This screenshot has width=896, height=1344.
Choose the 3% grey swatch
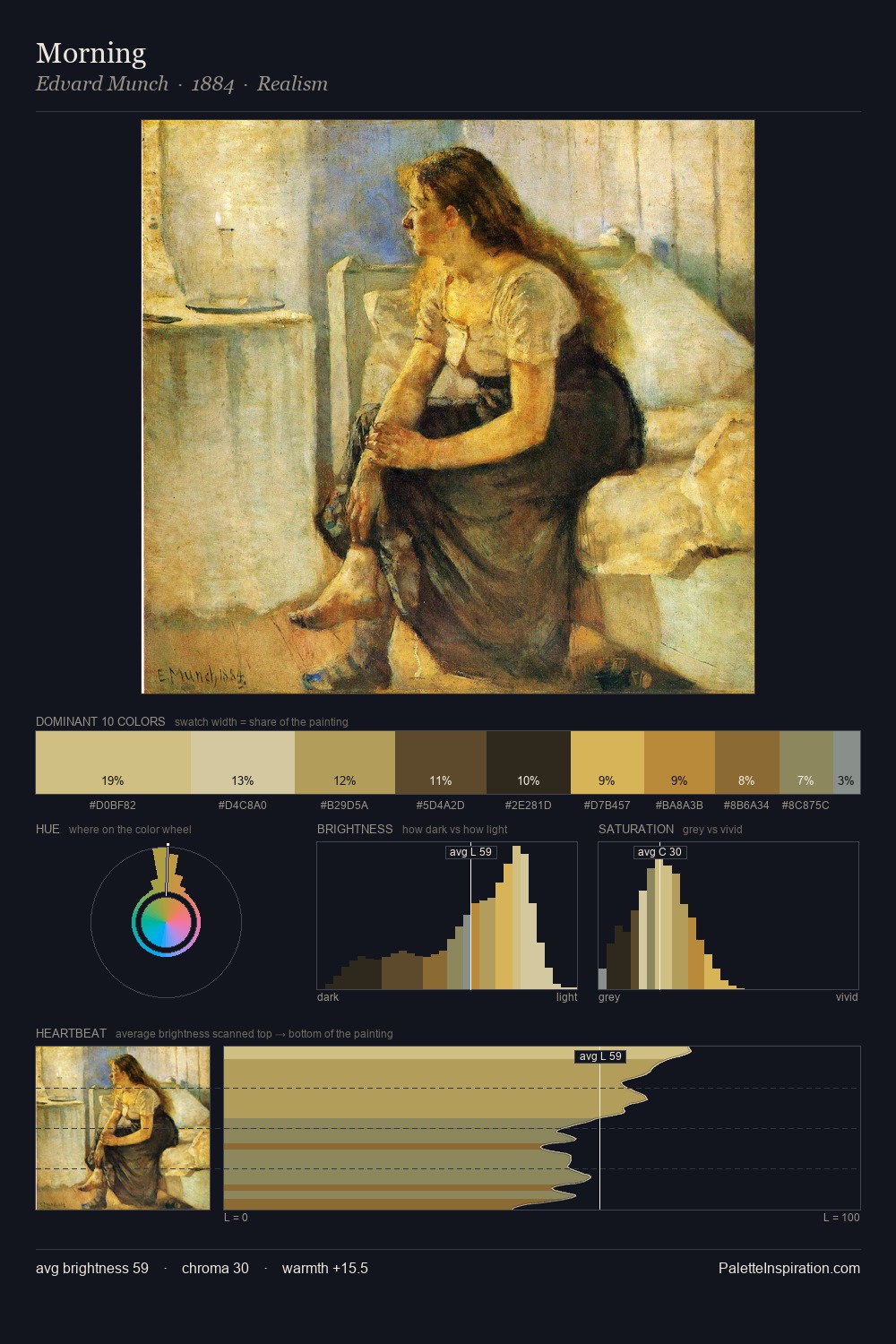[x=847, y=762]
